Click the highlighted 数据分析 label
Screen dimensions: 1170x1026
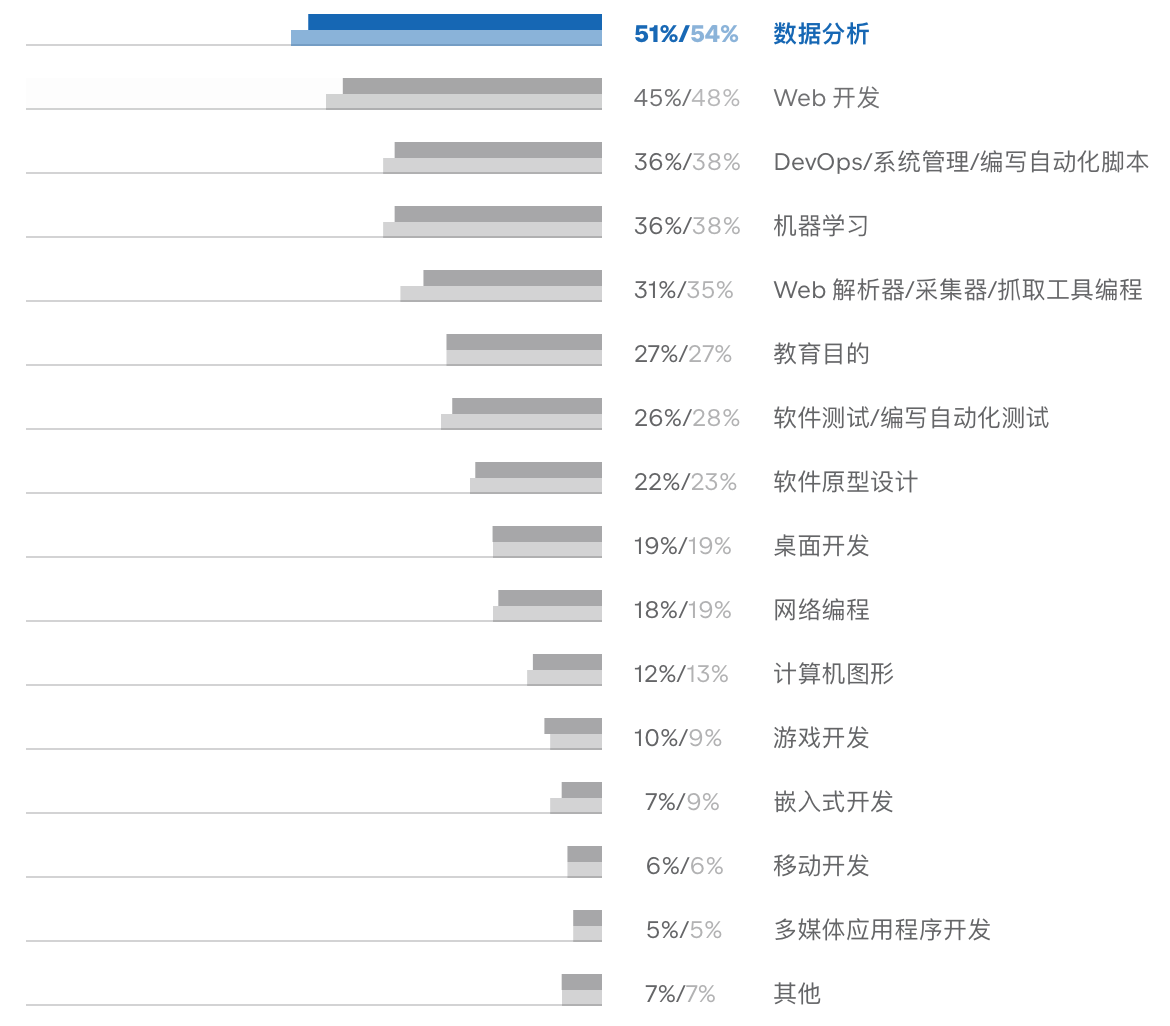pyautogui.click(x=821, y=34)
